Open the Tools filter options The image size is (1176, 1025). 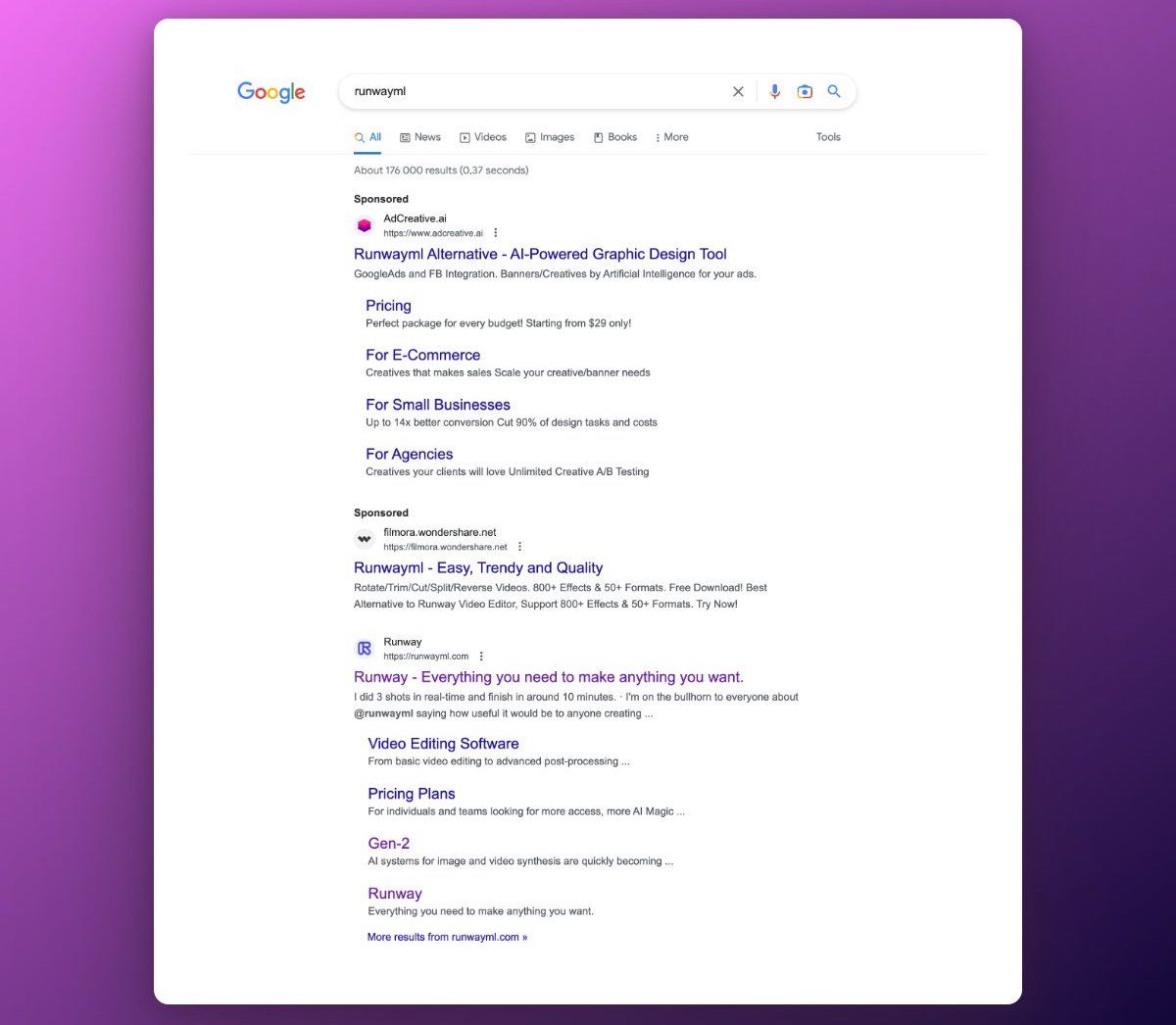point(828,137)
